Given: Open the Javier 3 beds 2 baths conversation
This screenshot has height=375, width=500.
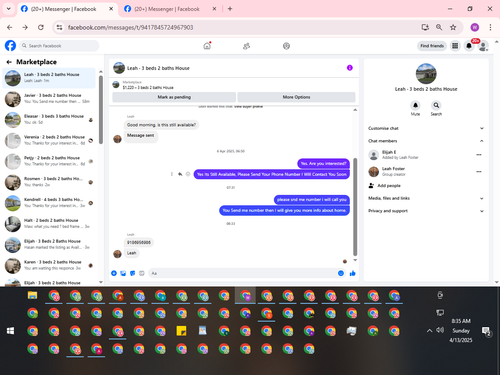Looking at the screenshot, I should pyautogui.click(x=49, y=99).
